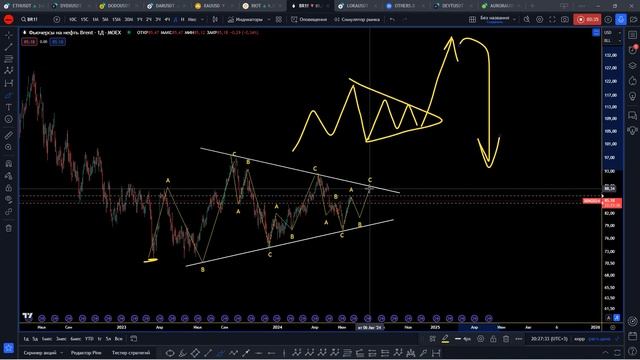Remove all drawings with trash icon in left toolbar
The image size is (640, 360).
(x=9, y=228)
